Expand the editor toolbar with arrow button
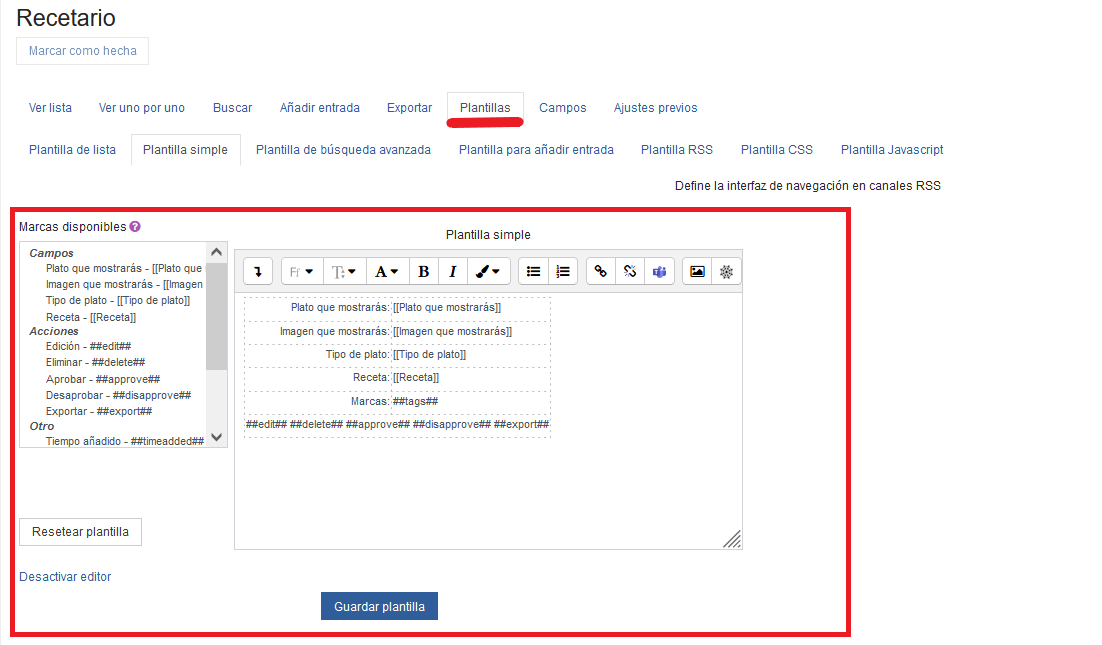Viewport: 1102px width, 645px height. 258,271
